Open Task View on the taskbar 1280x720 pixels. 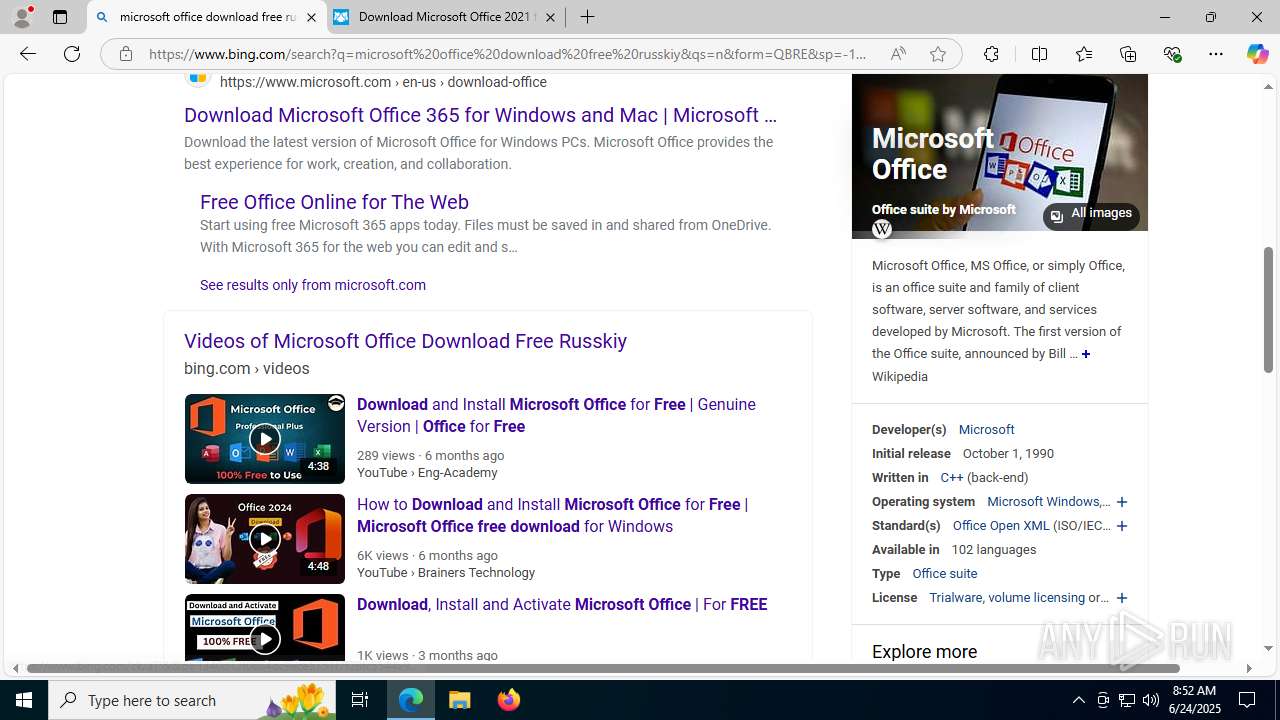[360, 700]
